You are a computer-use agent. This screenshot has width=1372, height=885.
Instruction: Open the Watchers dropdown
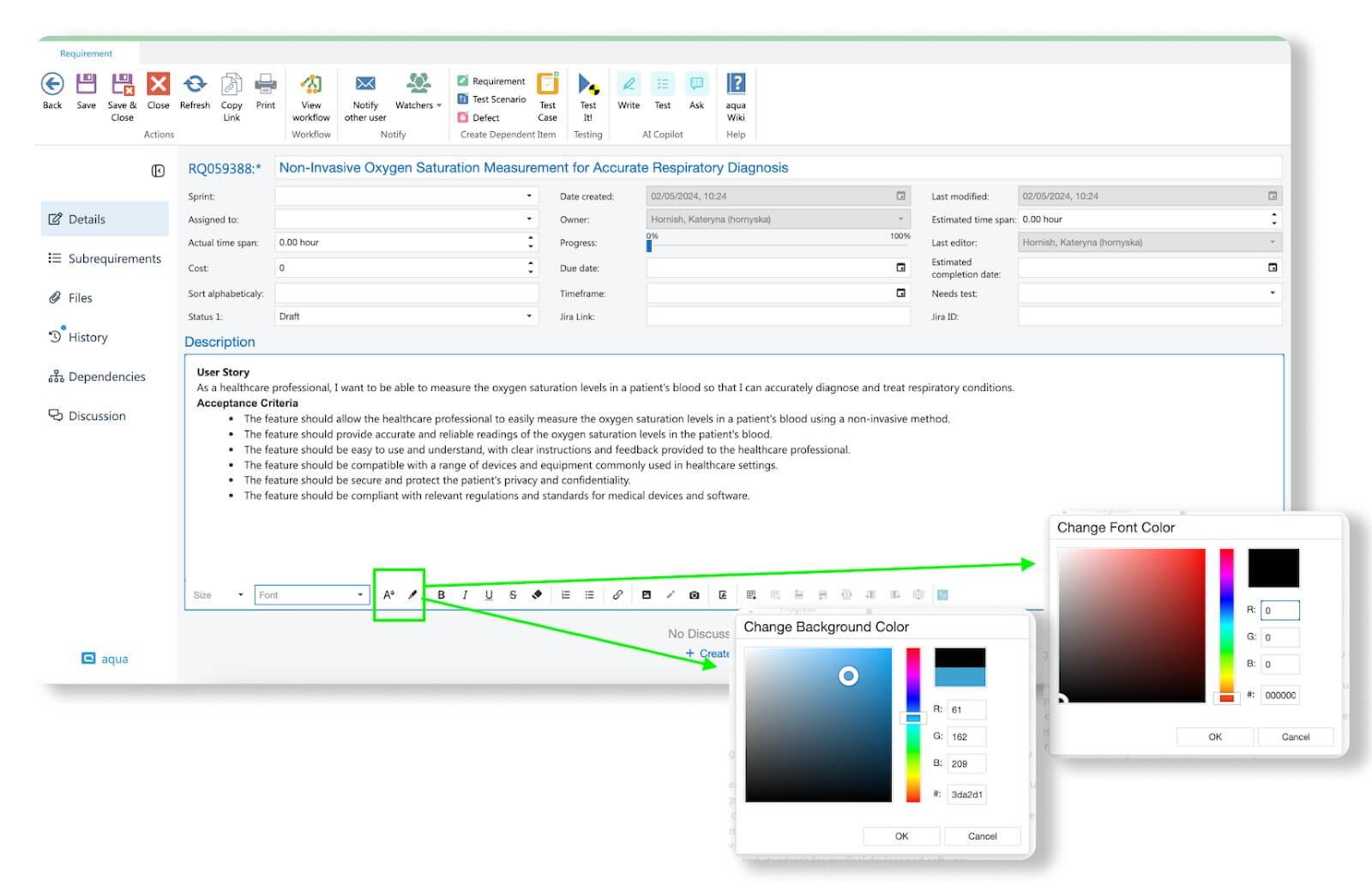pos(418,91)
